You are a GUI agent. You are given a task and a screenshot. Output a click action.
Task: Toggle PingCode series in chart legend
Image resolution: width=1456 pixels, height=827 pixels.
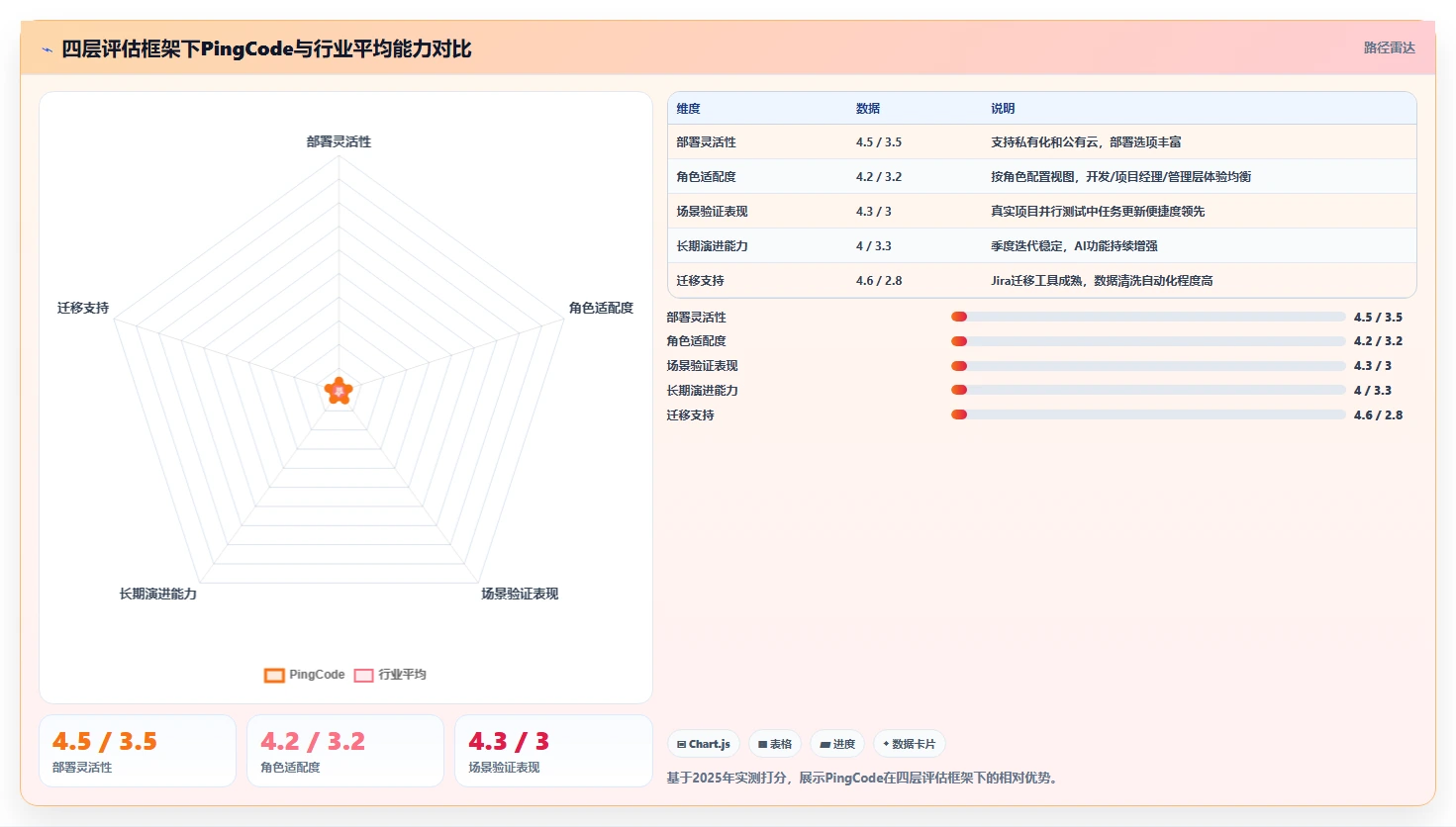[x=305, y=675]
